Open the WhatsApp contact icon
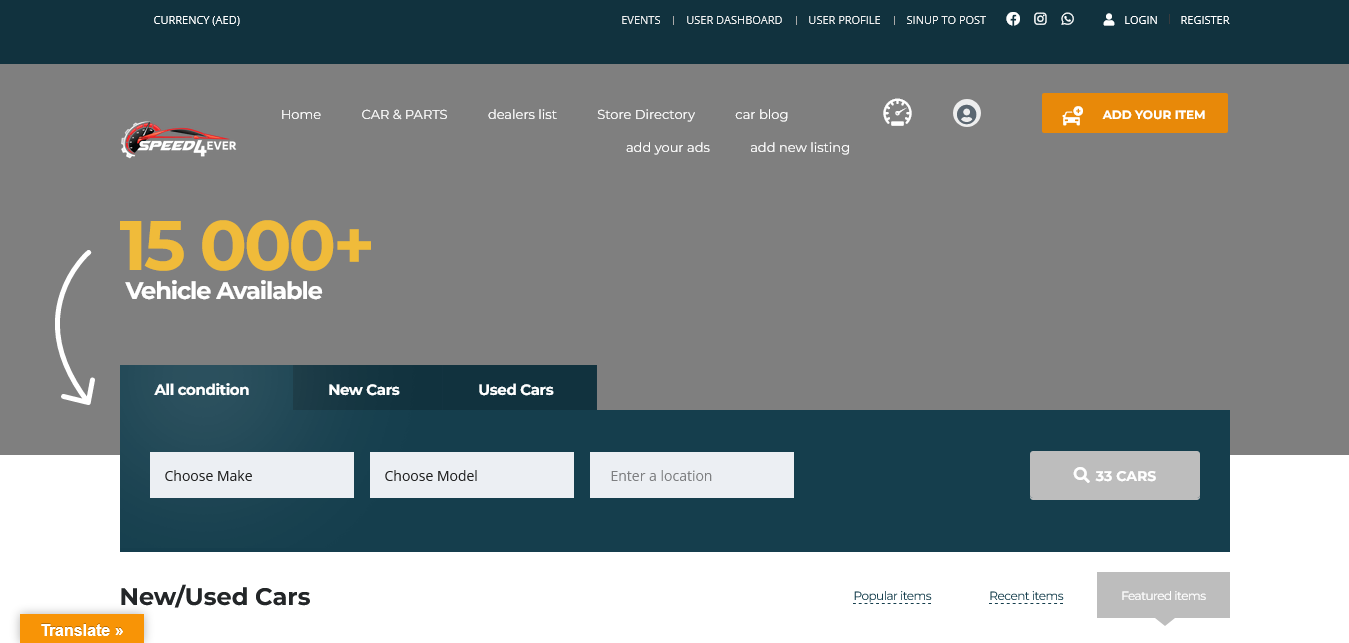The width and height of the screenshot is (1349, 643). pos(1068,19)
